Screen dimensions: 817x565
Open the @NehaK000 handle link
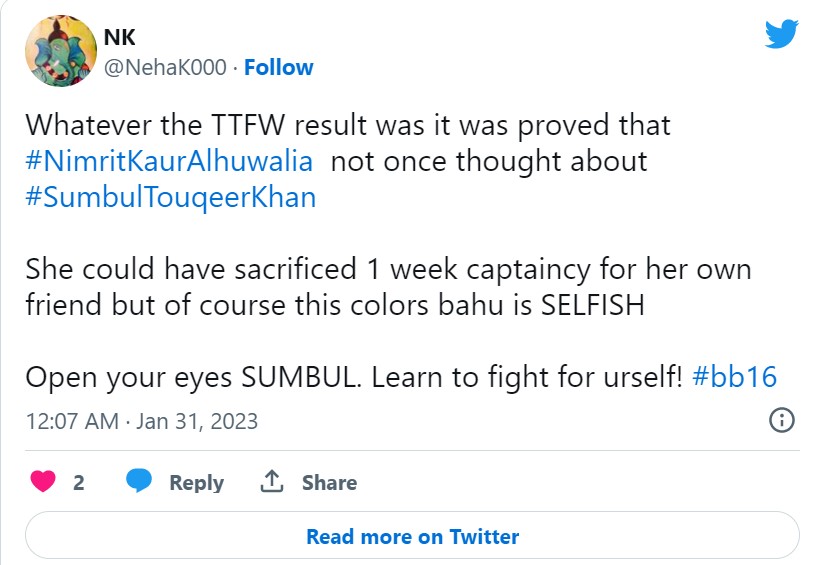(x=165, y=68)
